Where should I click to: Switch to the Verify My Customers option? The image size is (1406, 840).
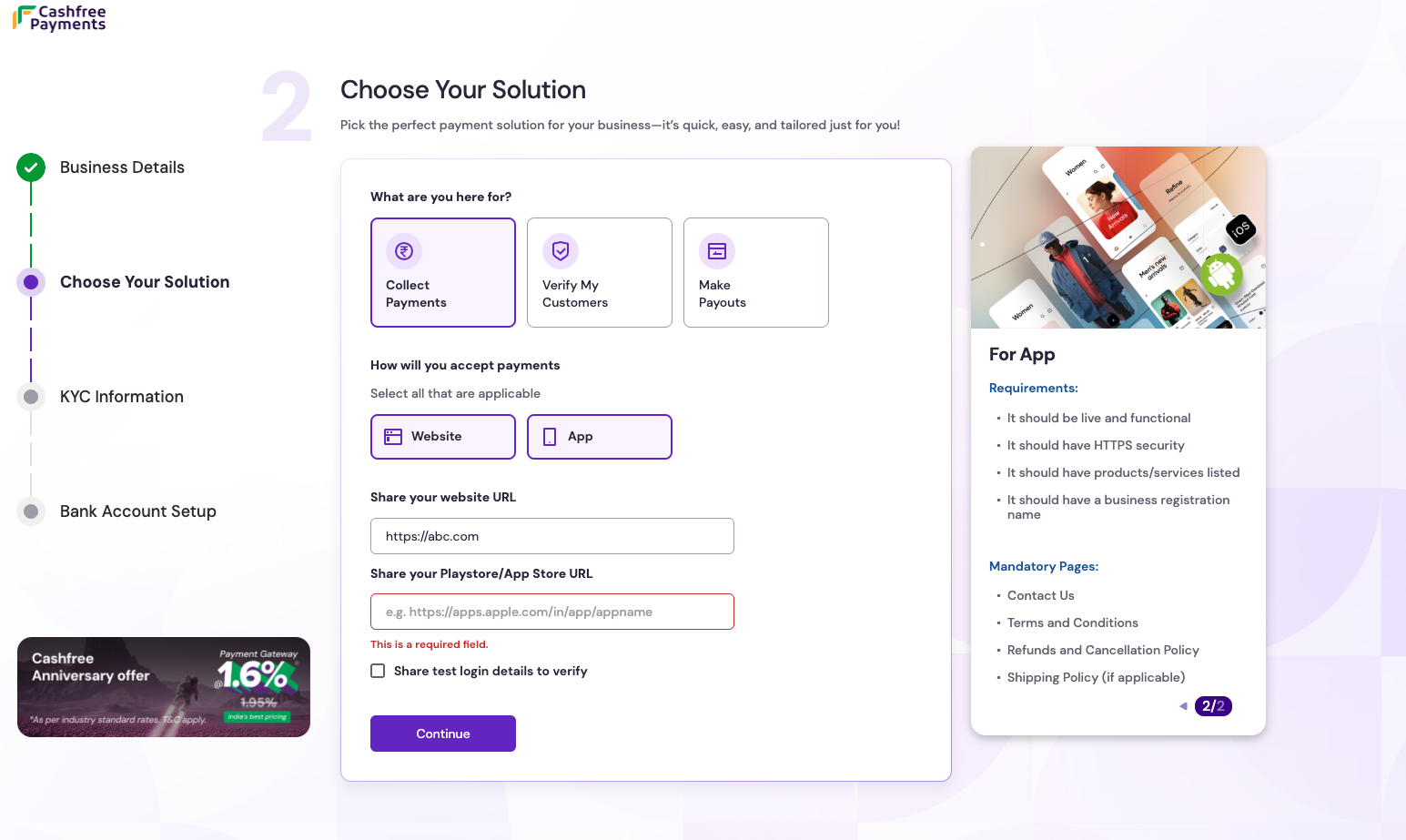click(x=599, y=273)
